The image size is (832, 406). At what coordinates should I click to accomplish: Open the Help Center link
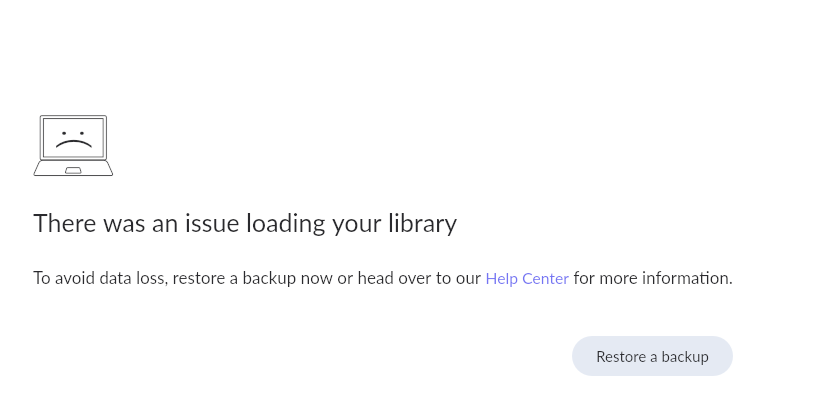pos(527,278)
